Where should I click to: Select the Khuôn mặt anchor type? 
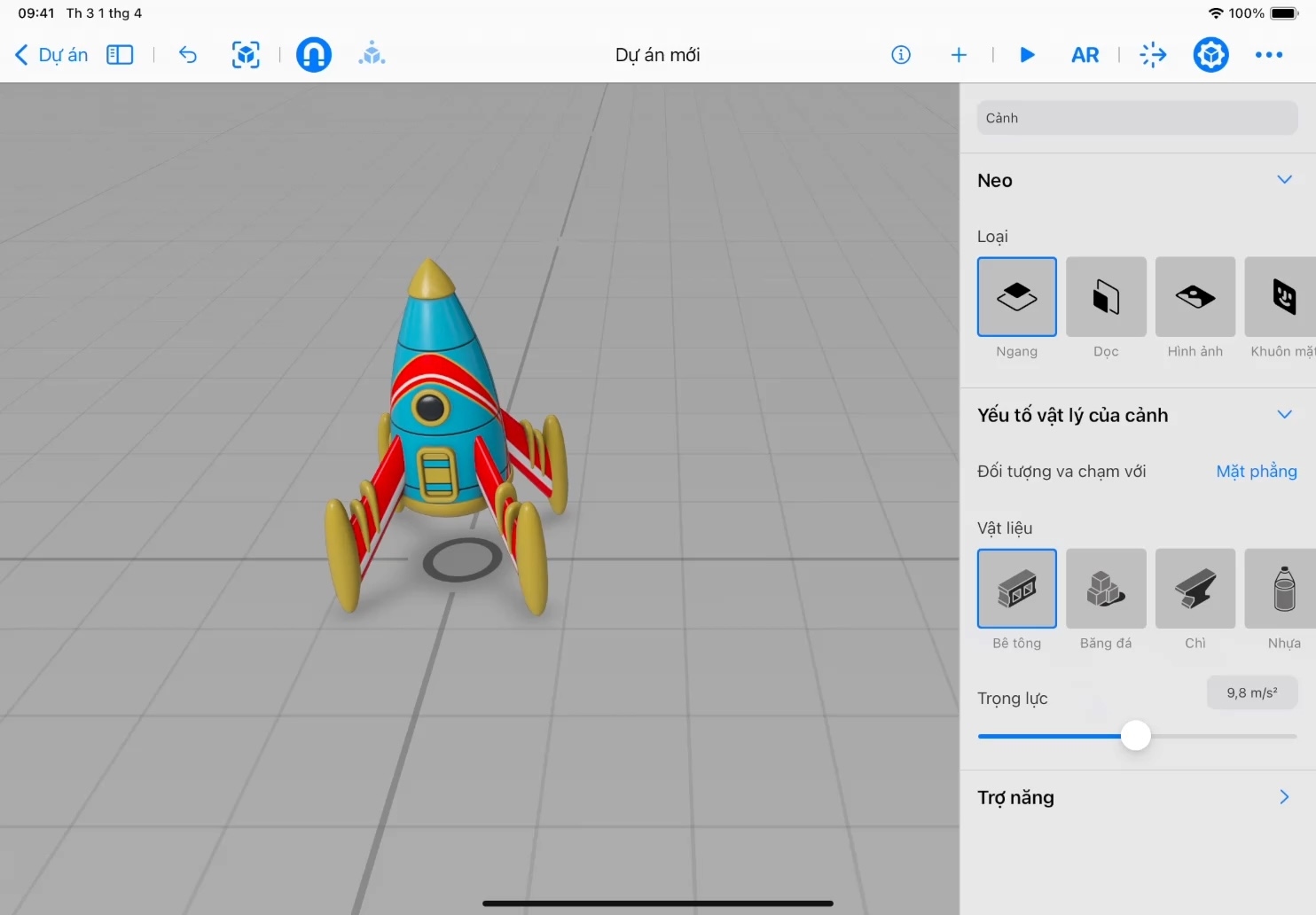click(x=1281, y=297)
